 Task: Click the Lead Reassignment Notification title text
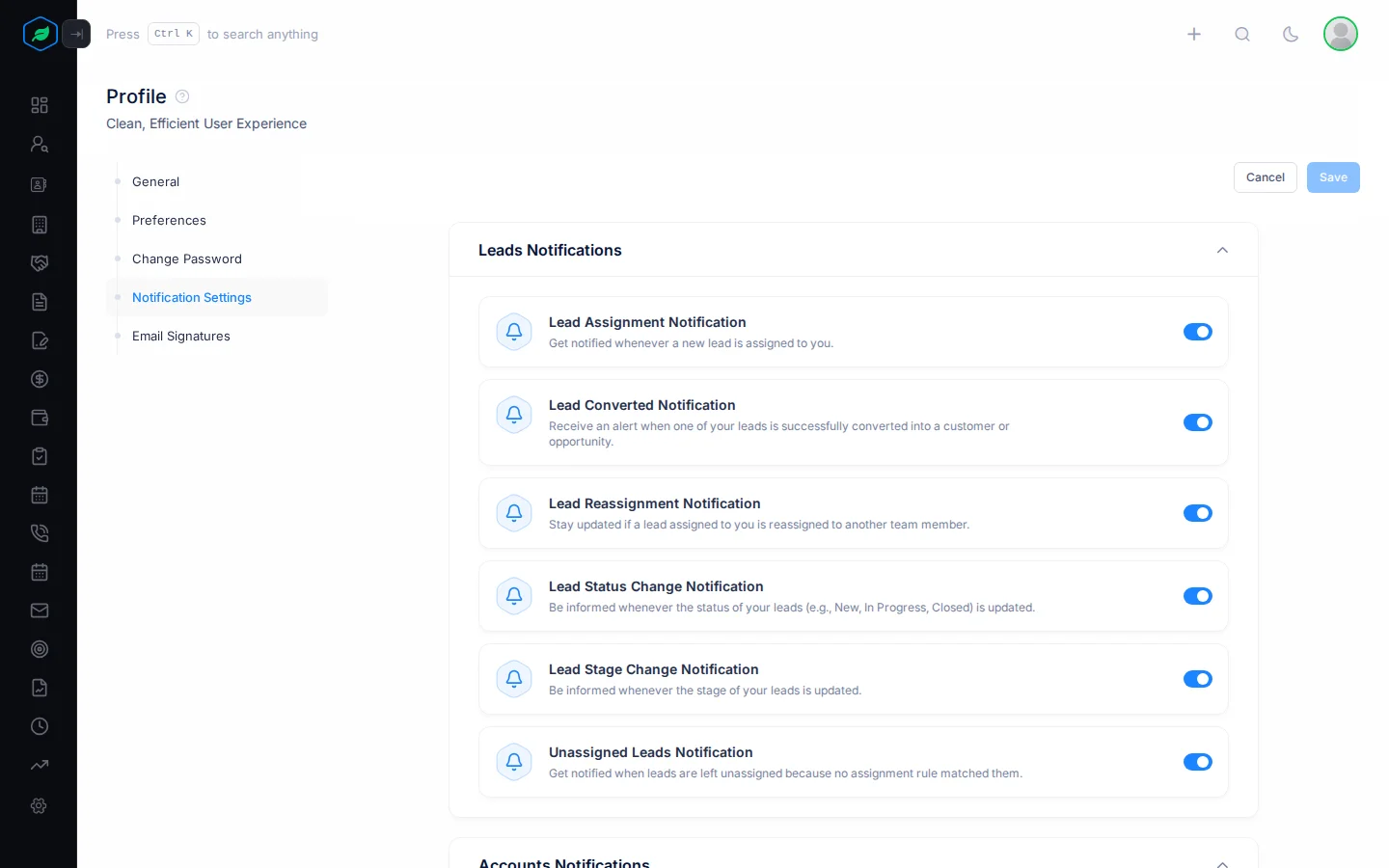[655, 503]
